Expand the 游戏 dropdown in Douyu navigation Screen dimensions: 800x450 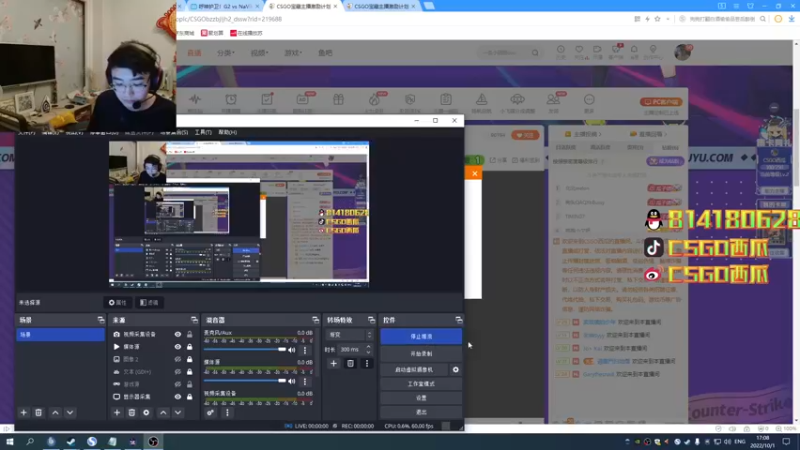pyautogui.click(x=293, y=53)
